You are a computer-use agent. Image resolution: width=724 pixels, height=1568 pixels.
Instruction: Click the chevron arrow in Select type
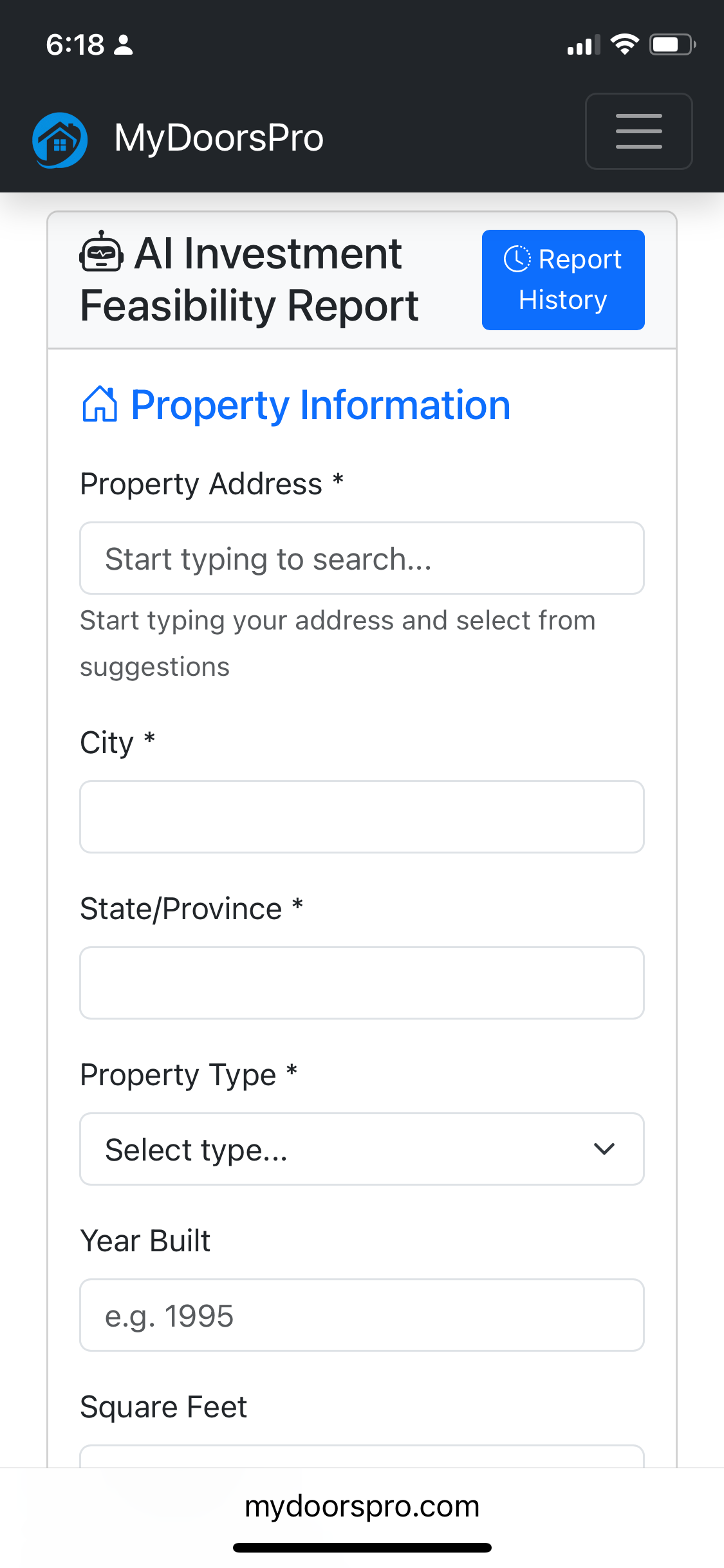coord(604,1149)
